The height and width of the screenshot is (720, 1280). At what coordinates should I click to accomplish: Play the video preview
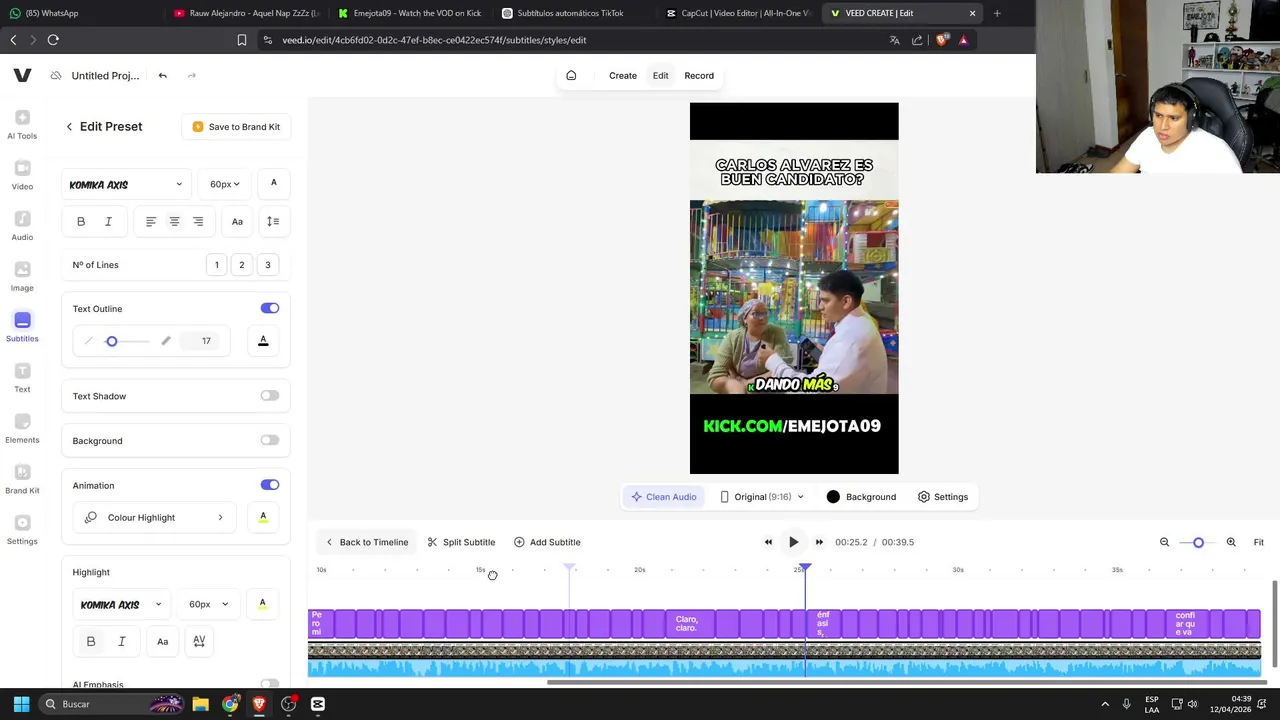coord(794,542)
